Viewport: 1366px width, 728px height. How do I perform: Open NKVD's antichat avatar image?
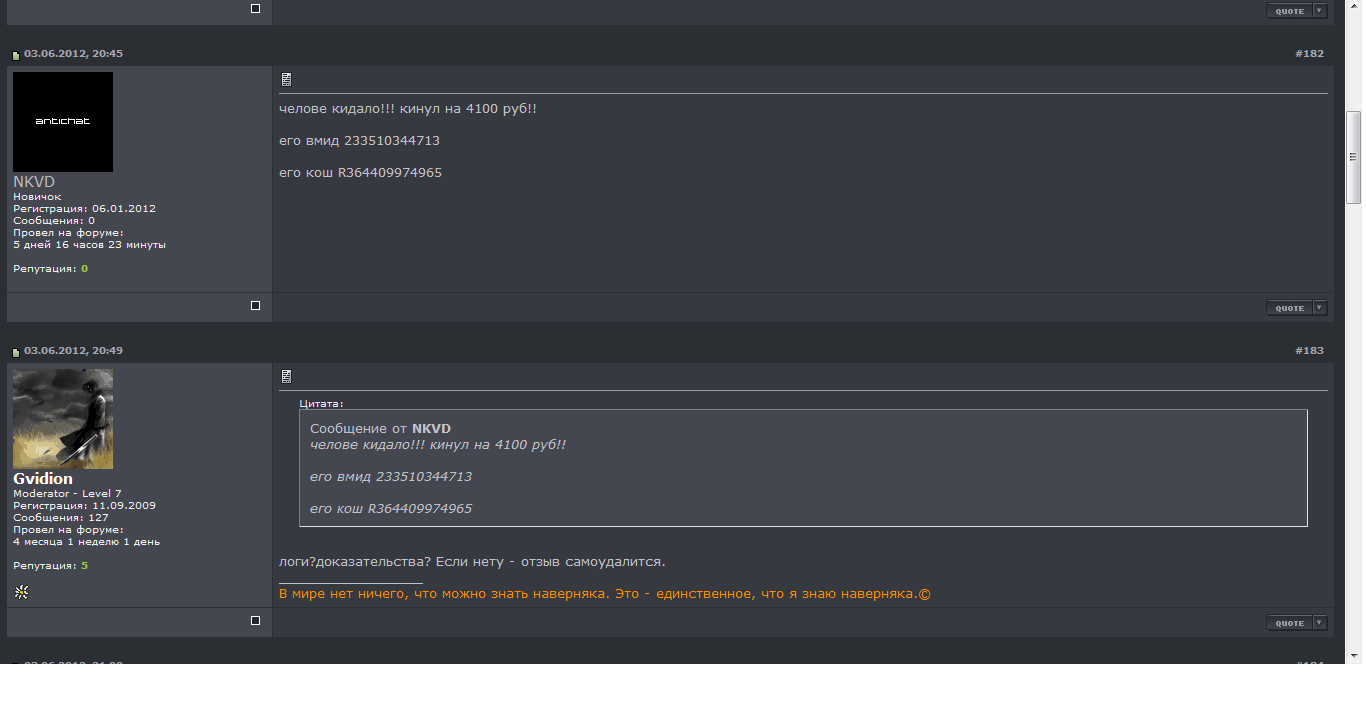[x=63, y=122]
